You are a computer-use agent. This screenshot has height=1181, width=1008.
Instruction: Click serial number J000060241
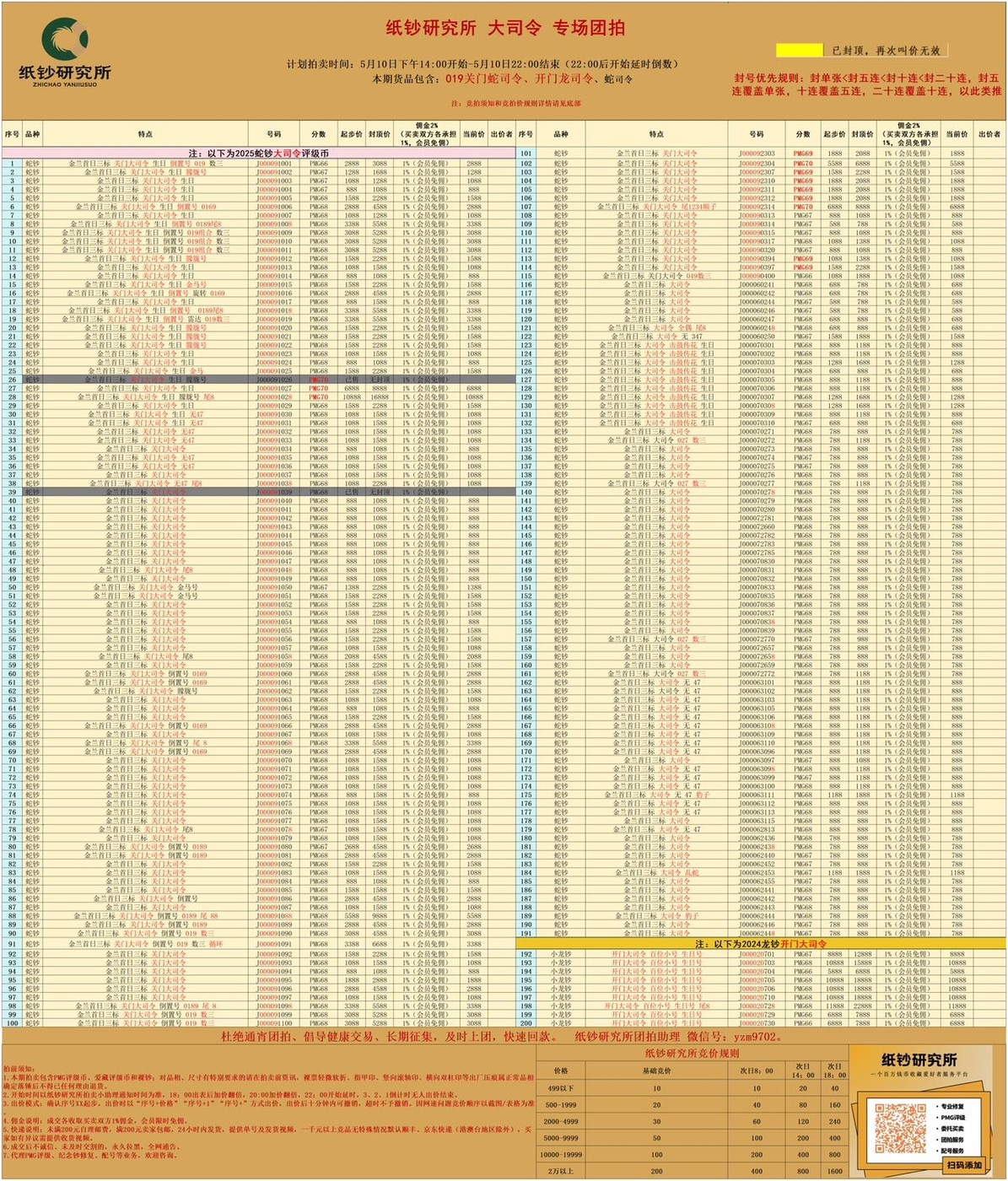click(x=757, y=284)
